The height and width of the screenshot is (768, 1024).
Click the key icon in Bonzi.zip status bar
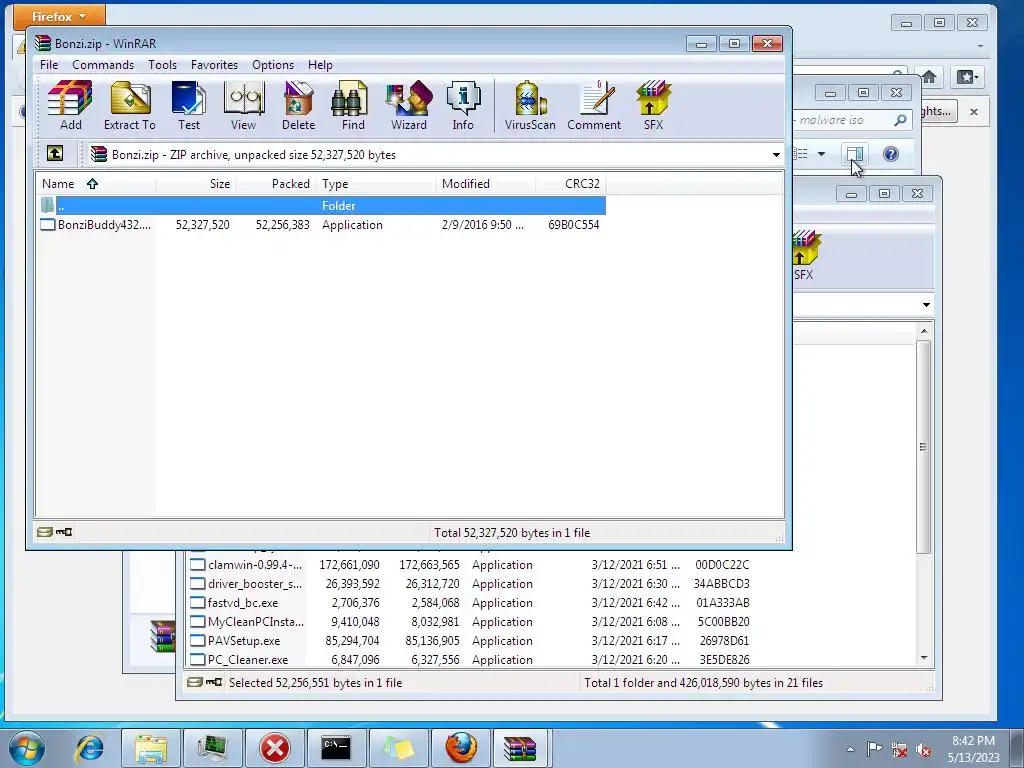pyautogui.click(x=64, y=532)
